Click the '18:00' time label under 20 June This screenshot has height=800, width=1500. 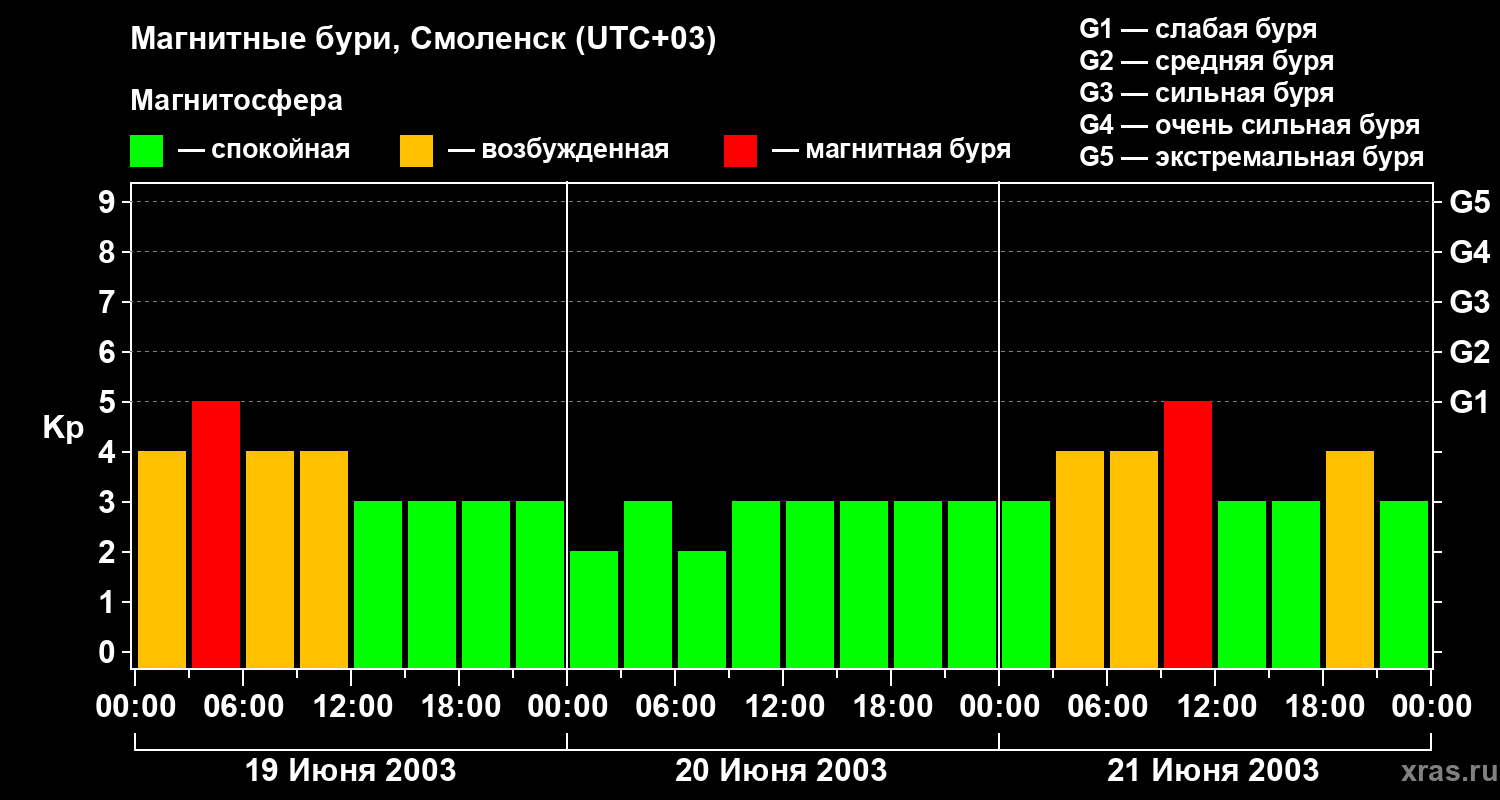point(892,707)
